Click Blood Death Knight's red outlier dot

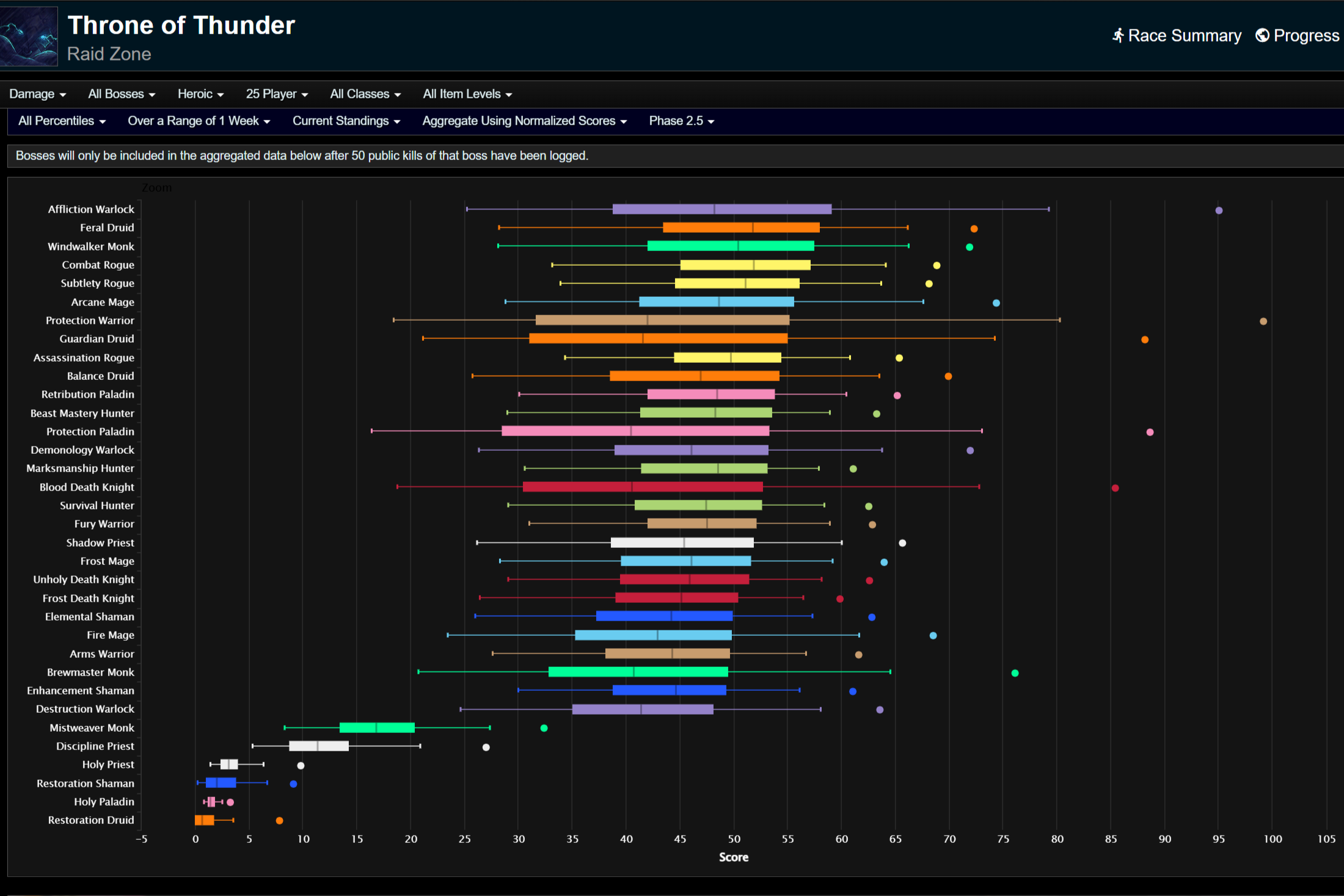point(1115,488)
